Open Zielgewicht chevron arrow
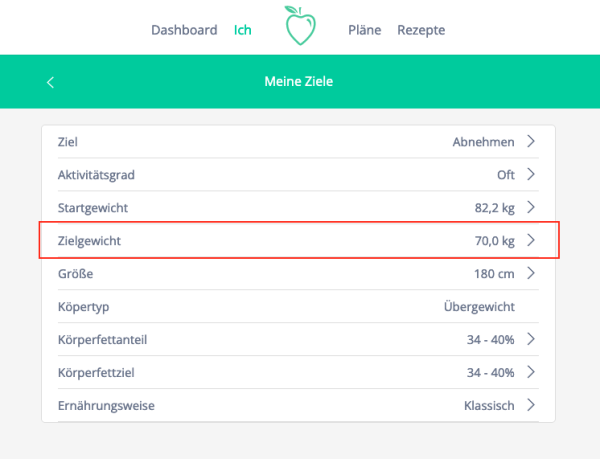Image resolution: width=600 pixels, height=459 pixels. click(531, 240)
